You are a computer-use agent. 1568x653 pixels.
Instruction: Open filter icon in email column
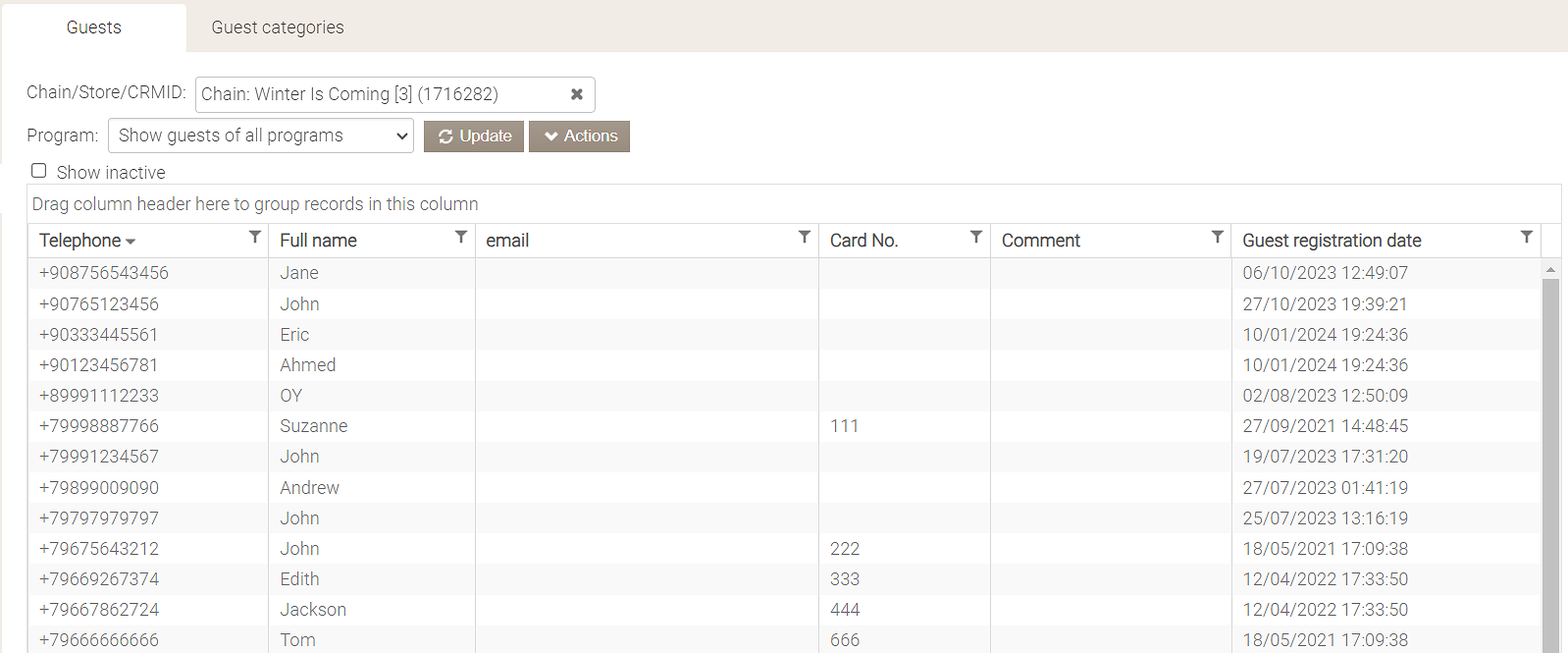pos(805,237)
